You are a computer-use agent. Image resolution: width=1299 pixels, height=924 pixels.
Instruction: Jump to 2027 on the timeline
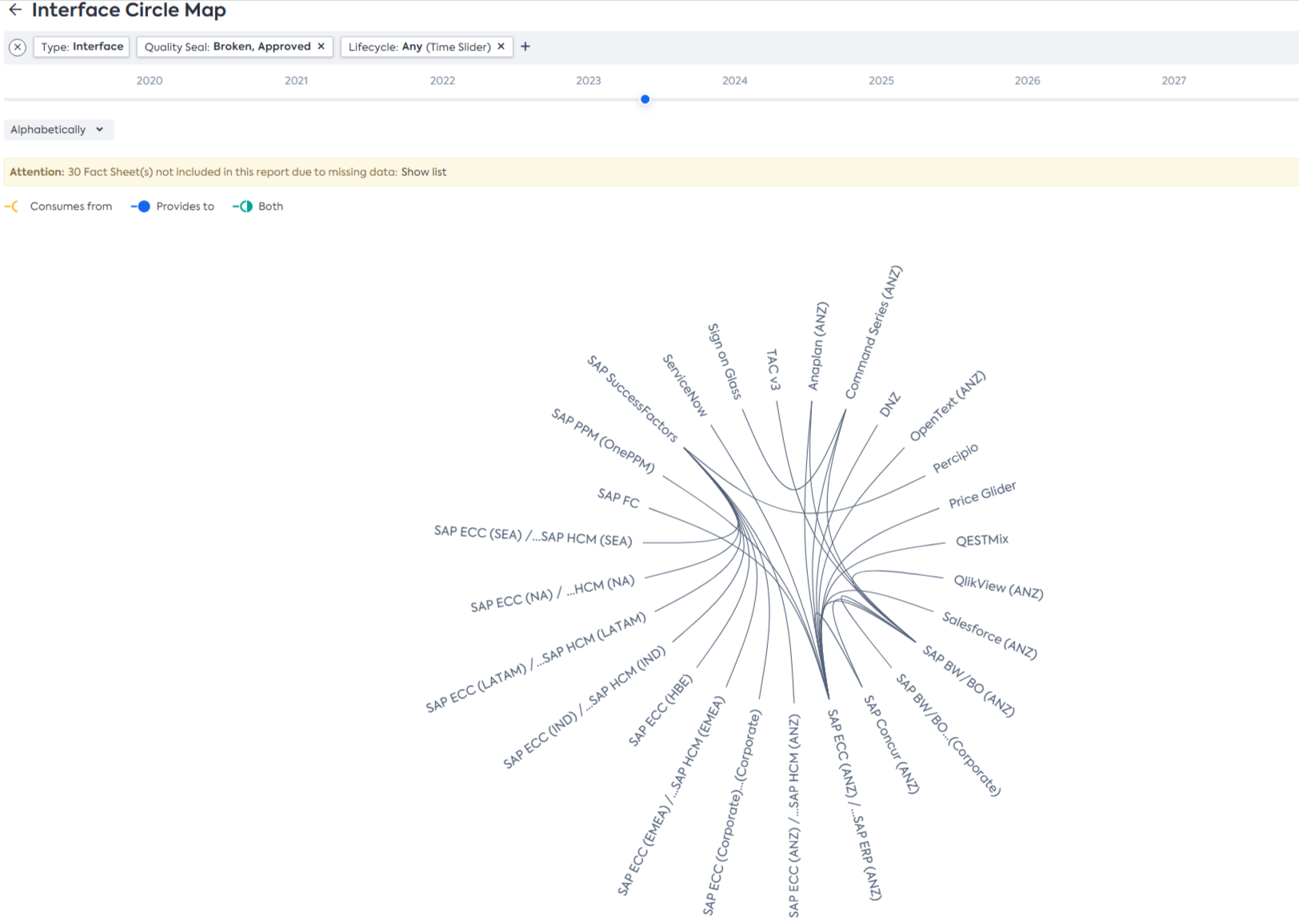1174,81
